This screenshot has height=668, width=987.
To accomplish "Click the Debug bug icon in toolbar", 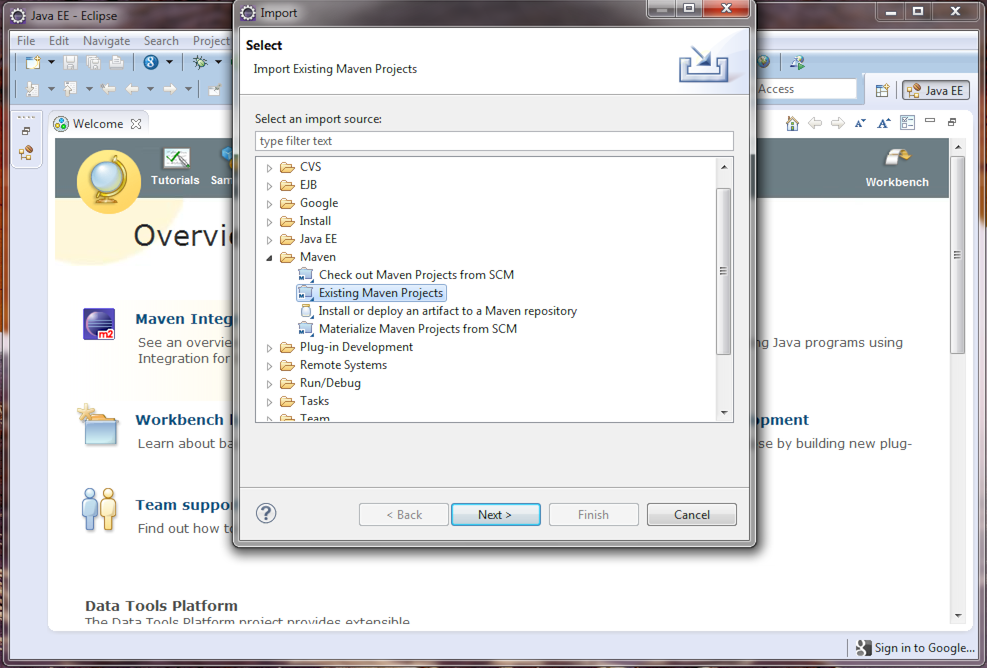I will 200,62.
